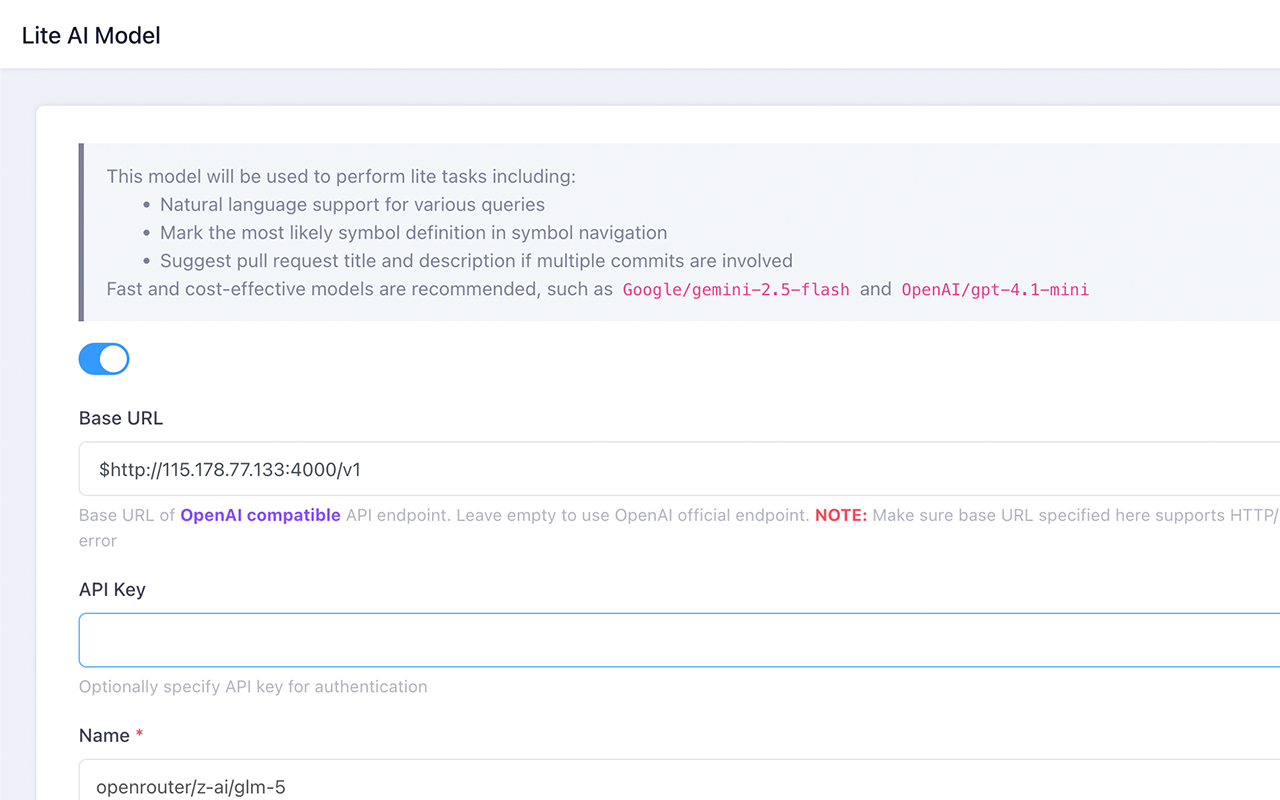Click the Name required field label
1280x800 pixels.
[111, 735]
